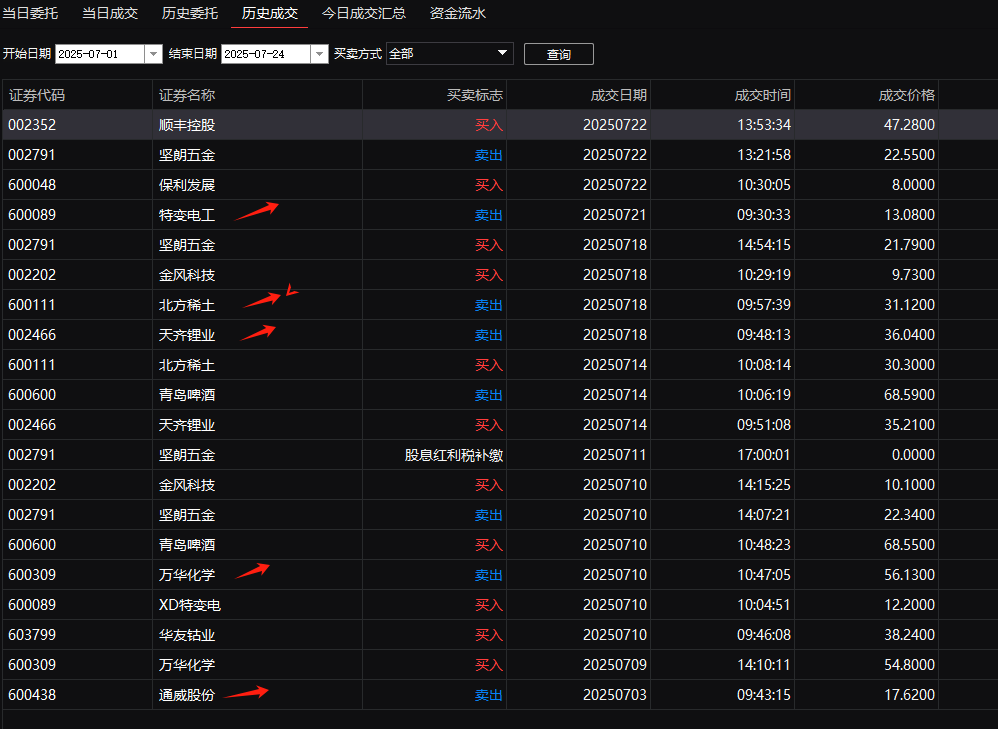Select the 保利发展 stock name
Screen dimensions: 998x729
[186, 185]
